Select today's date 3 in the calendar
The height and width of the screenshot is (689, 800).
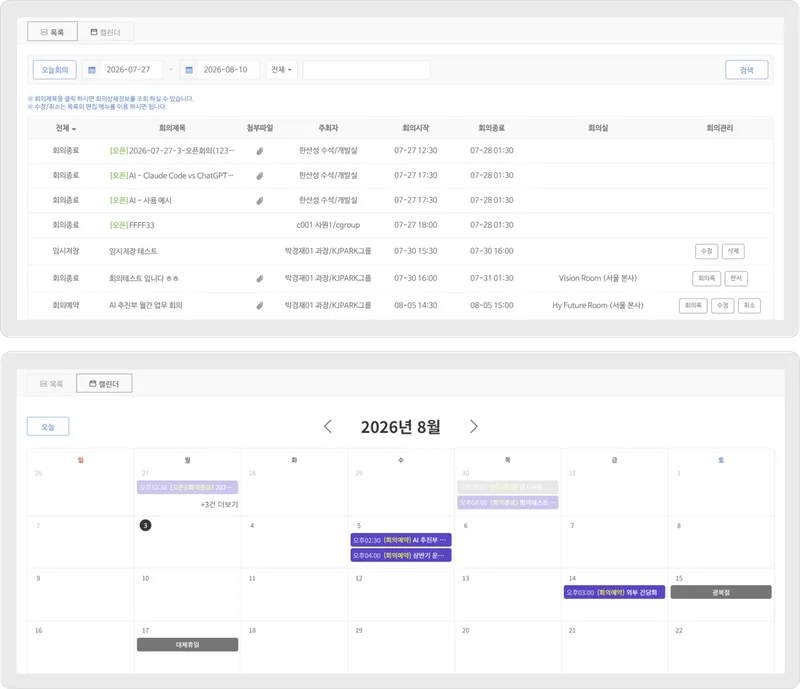click(145, 525)
